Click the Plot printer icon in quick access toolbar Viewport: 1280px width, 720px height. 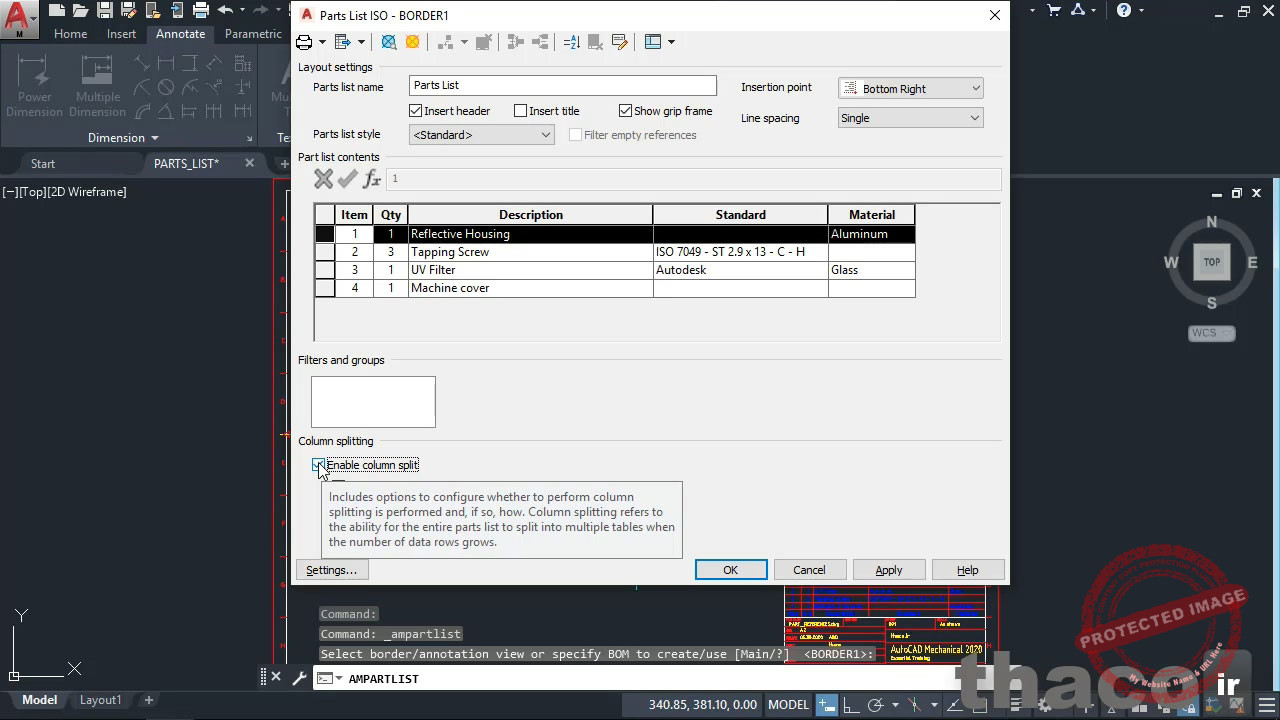[x=200, y=11]
